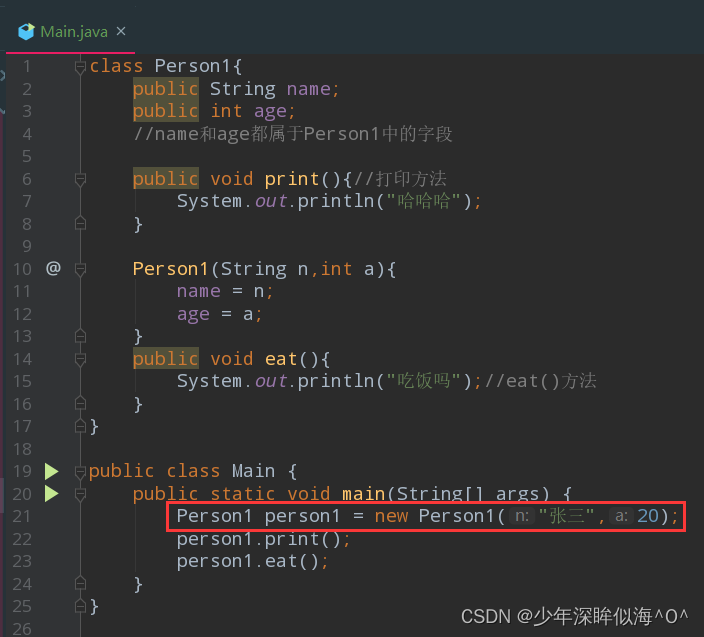Click the fold end marker at line 24
Screen dimensions: 704x637
[80, 583]
